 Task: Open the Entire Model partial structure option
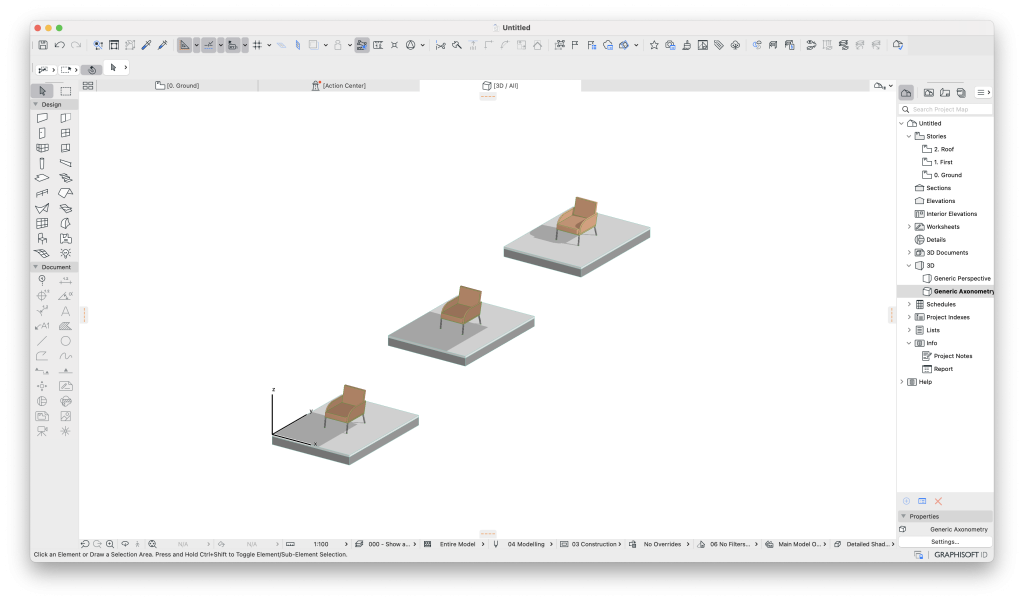click(x=457, y=544)
